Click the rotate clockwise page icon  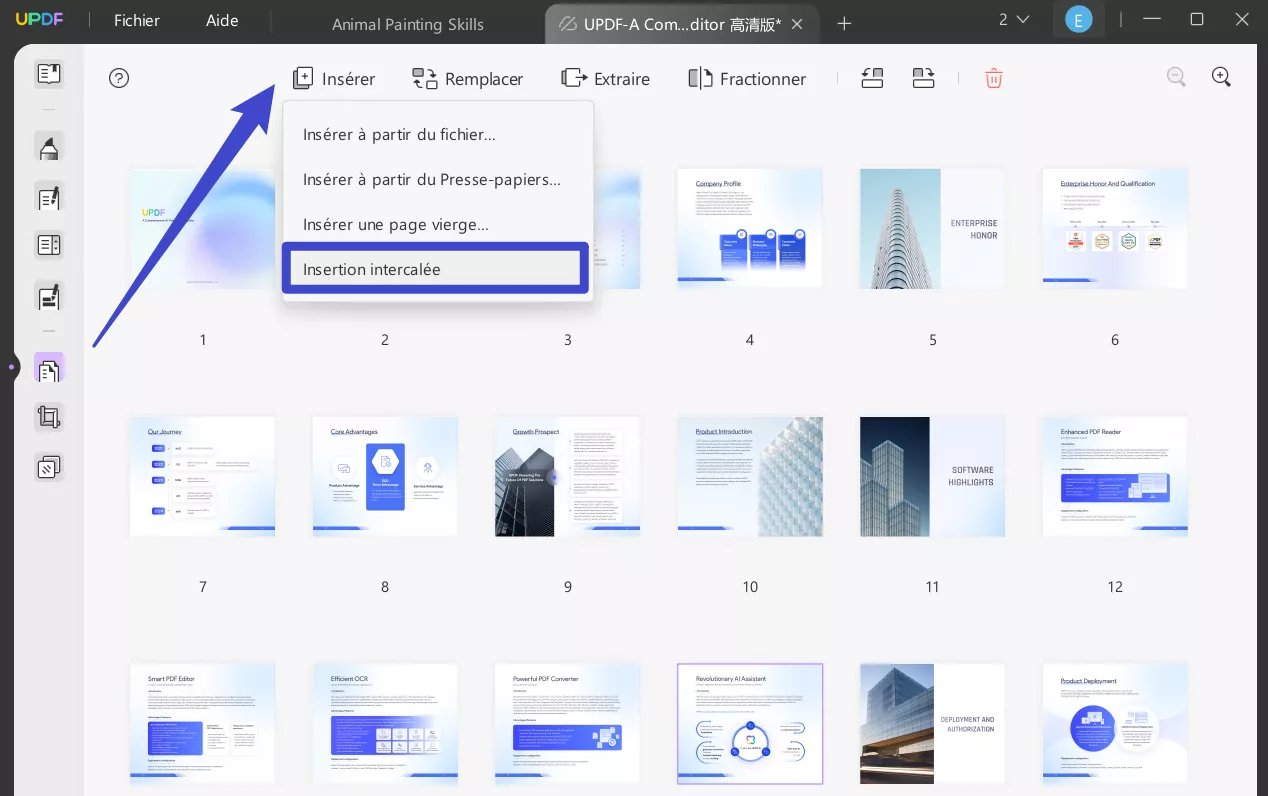pos(923,78)
